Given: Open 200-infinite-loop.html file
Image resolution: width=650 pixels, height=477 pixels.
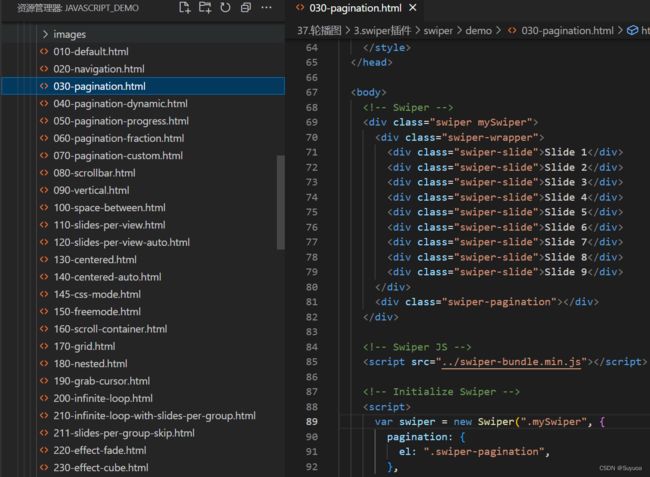Looking at the screenshot, I should click(143, 398).
